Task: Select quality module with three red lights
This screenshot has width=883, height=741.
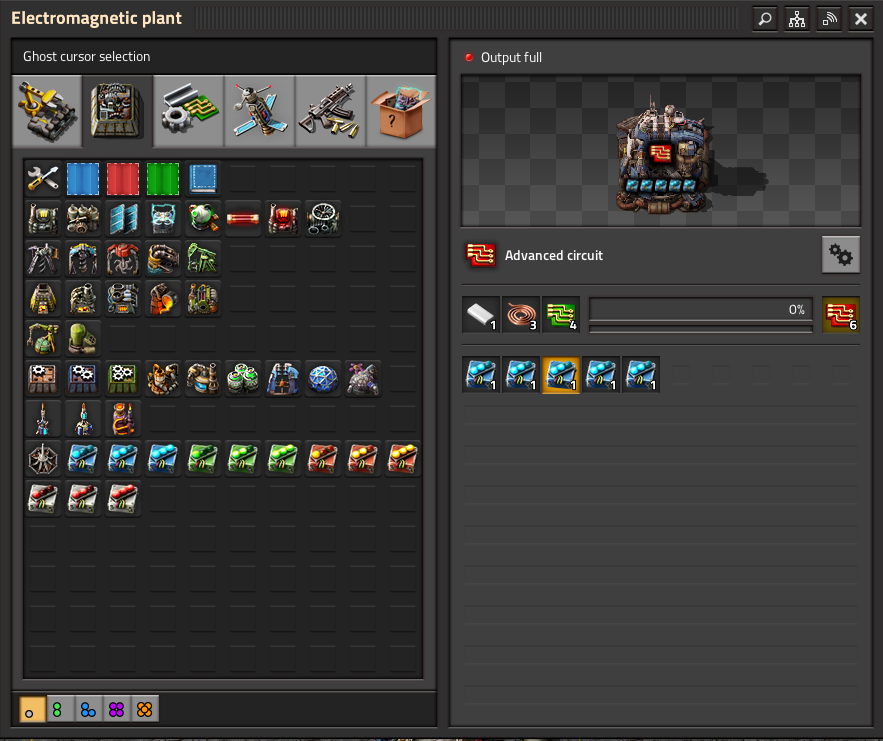Action: (x=123, y=498)
